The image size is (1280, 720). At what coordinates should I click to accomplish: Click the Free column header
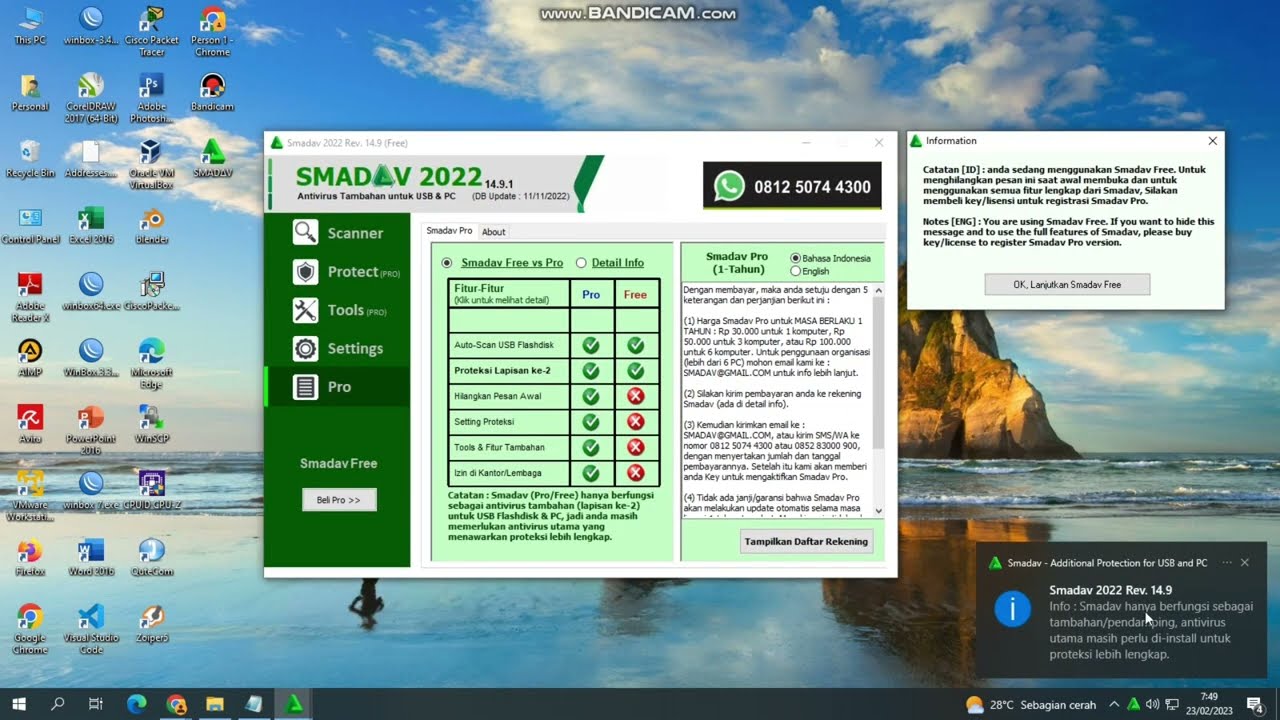[635, 294]
